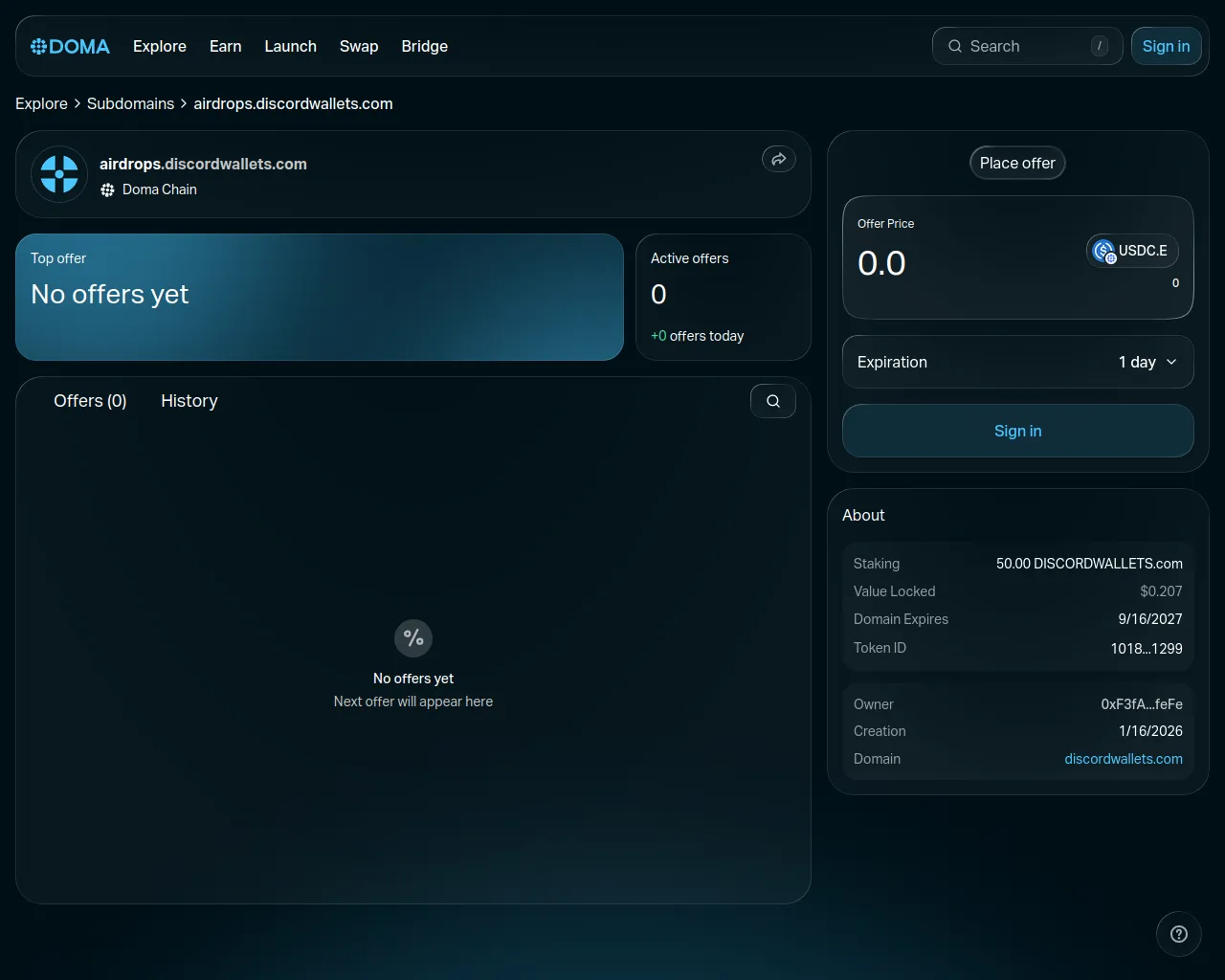Screen dimensions: 1225x980
Task: Open the Earn menu item
Action: (225, 46)
